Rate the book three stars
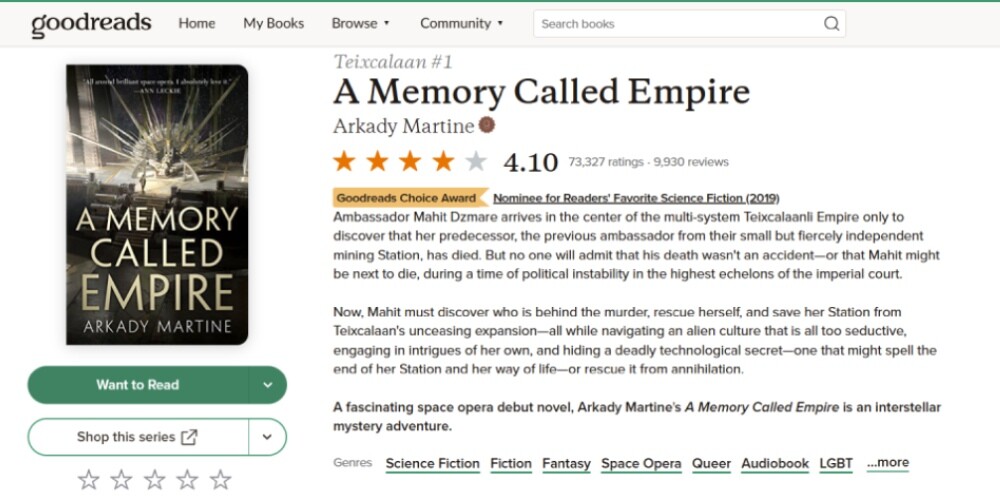The height and width of the screenshot is (500, 1000). tap(155, 480)
